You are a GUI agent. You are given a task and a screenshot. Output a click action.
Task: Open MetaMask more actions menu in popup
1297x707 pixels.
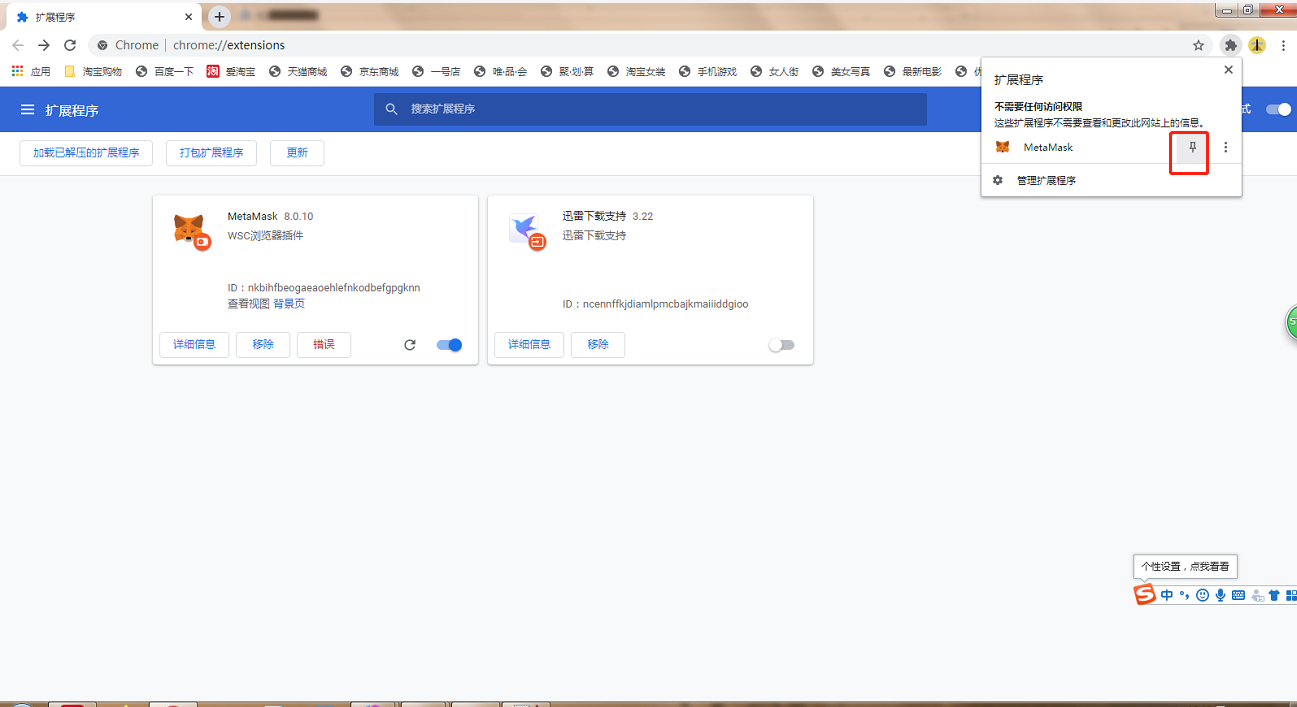[x=1226, y=147]
